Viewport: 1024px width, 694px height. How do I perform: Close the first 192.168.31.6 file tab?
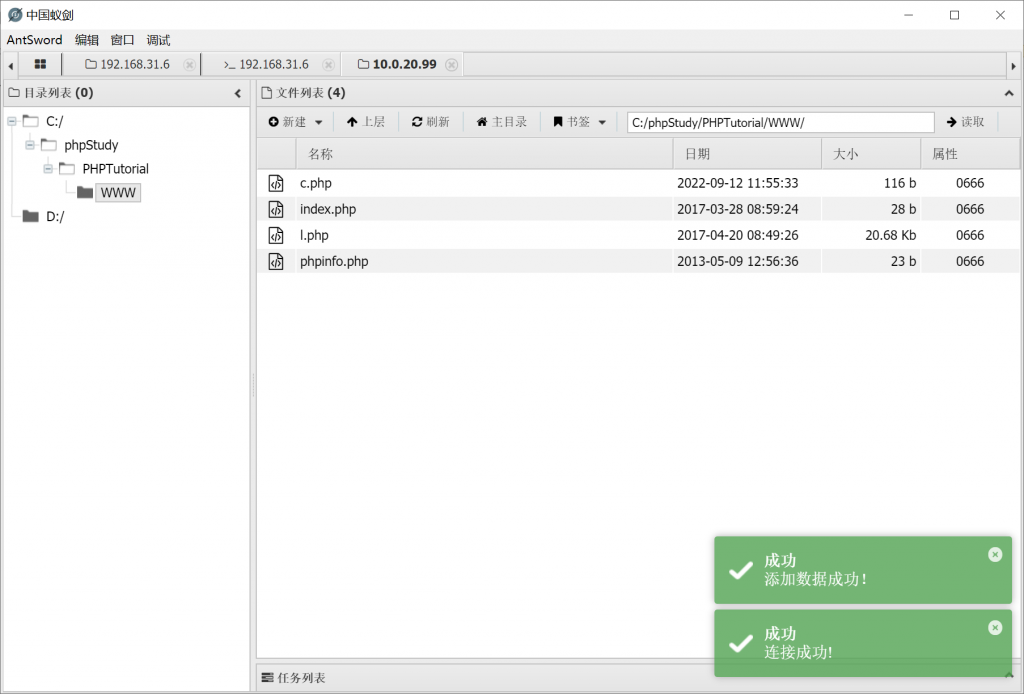[189, 65]
